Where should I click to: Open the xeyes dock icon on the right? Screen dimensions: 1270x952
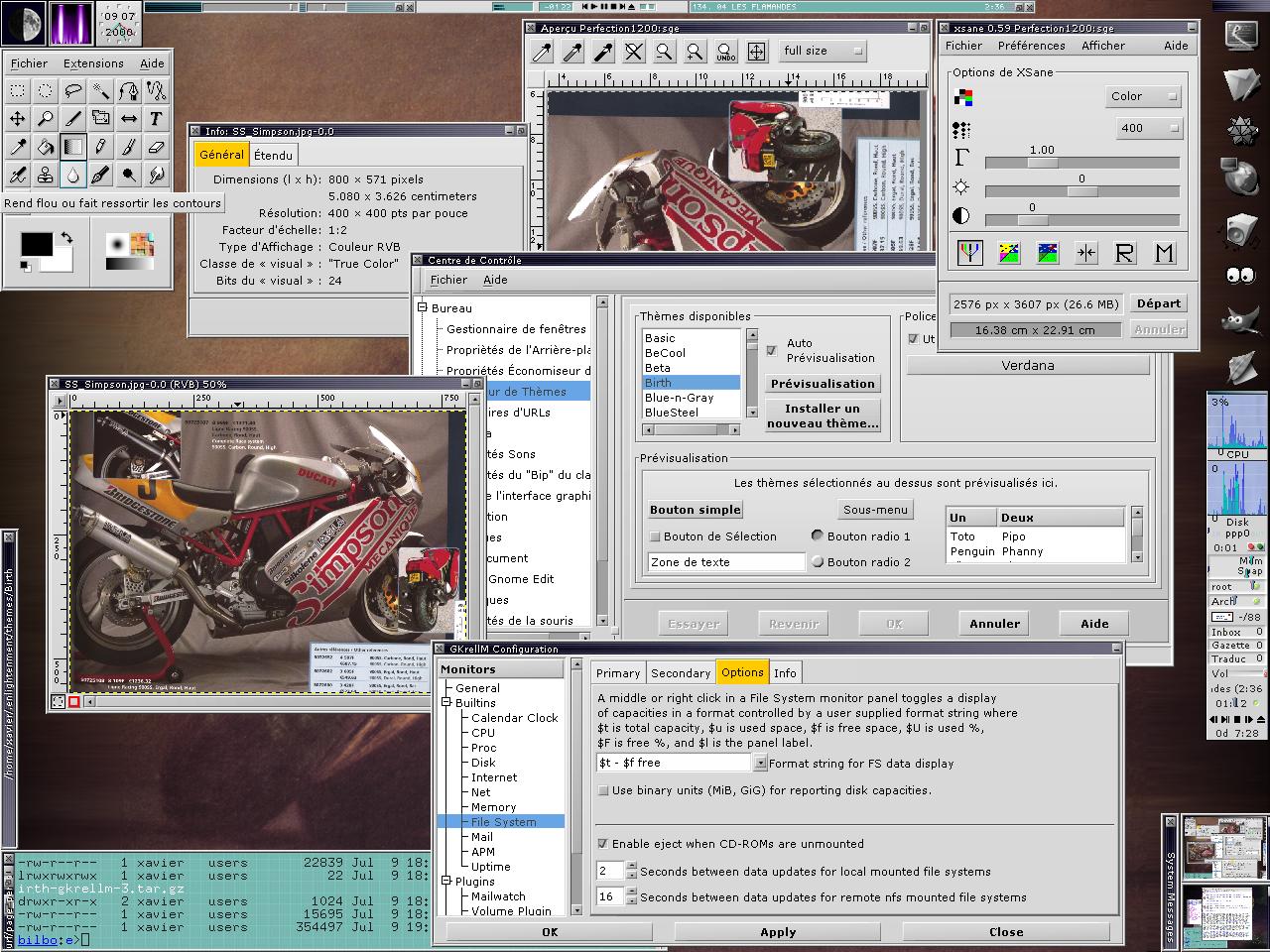[x=1239, y=276]
